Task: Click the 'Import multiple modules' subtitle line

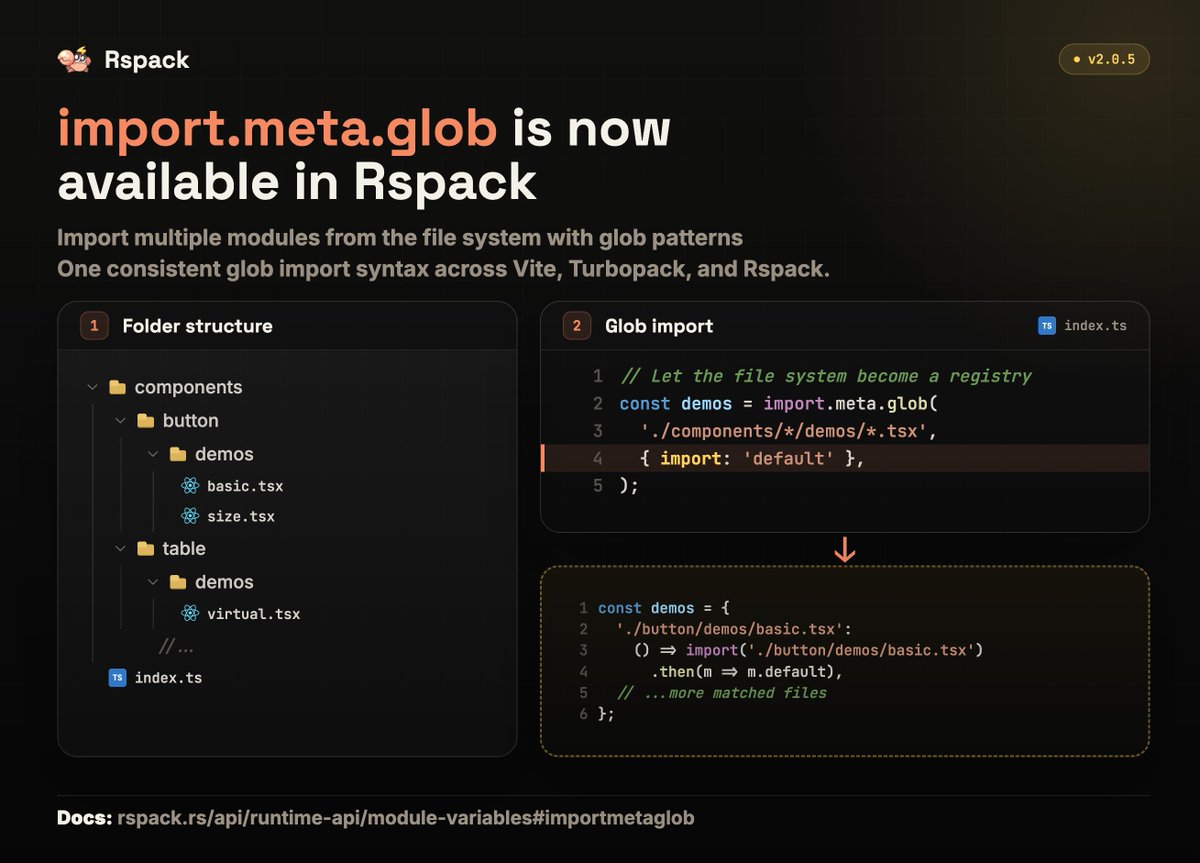Action: [x=400, y=239]
